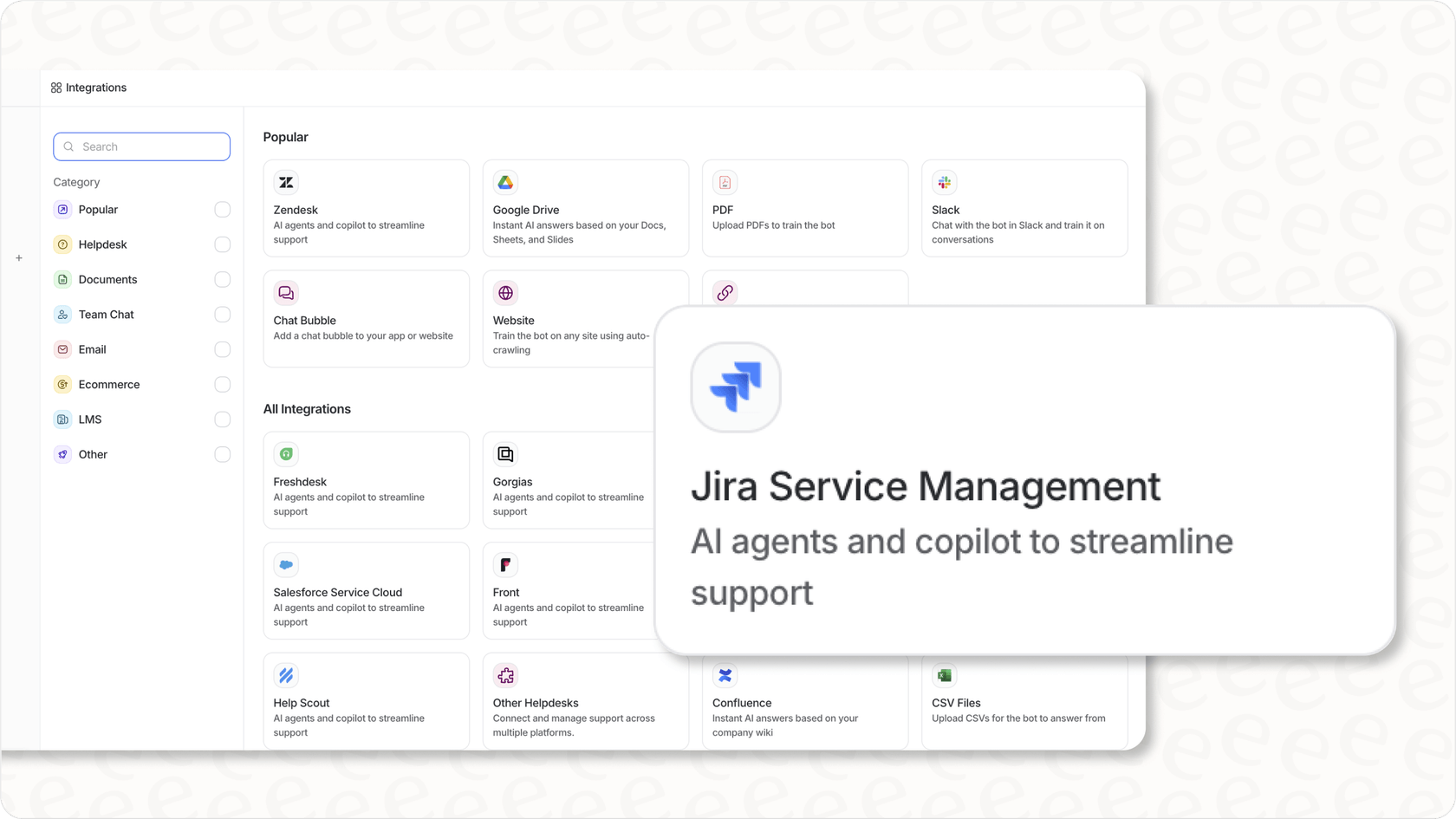Open the PDF integration icon
This screenshot has height=819, width=1456.
(x=725, y=182)
